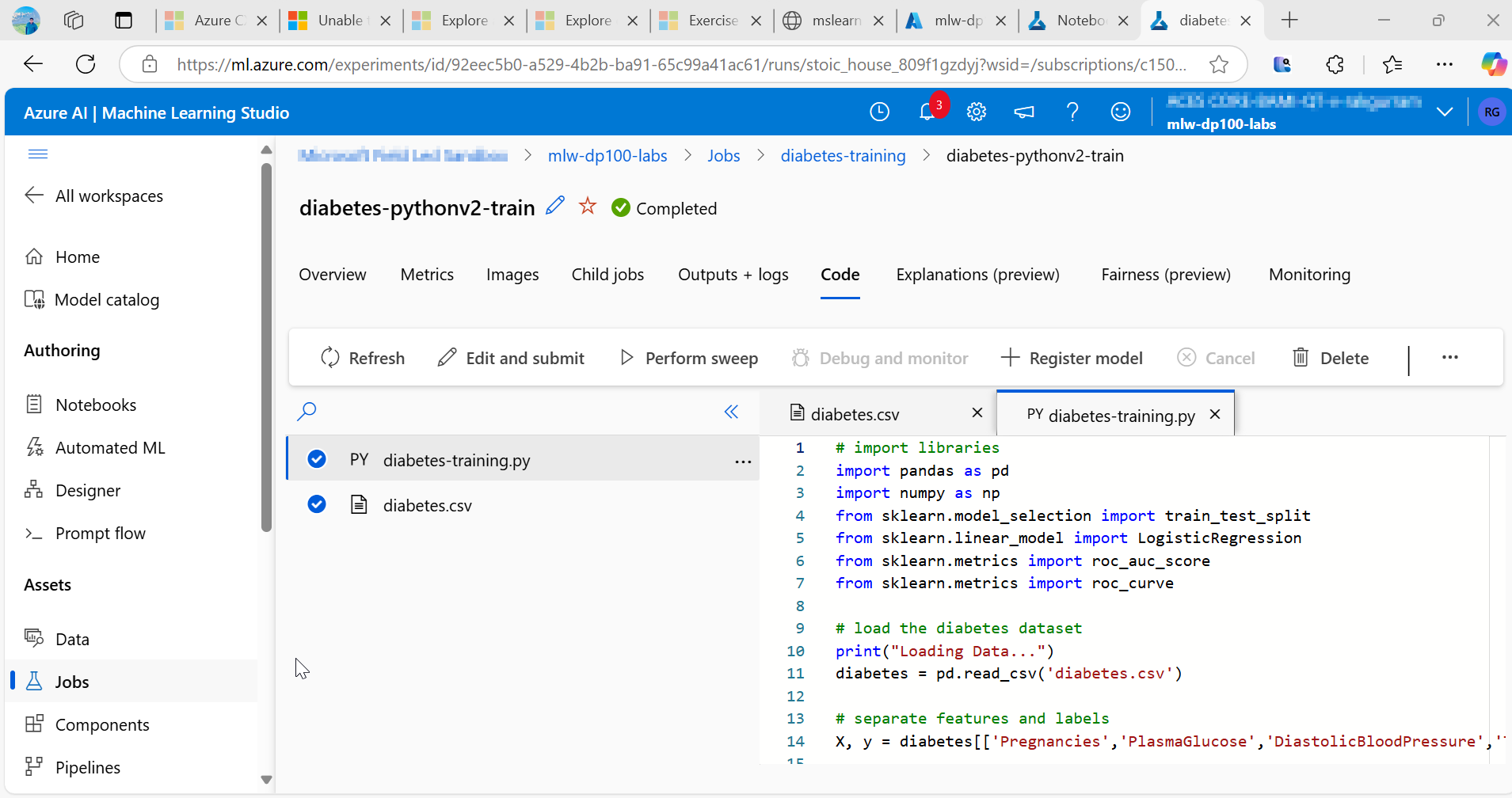Expand the workspace selector dropdown chevron
The image size is (1512, 798).
1444,112
